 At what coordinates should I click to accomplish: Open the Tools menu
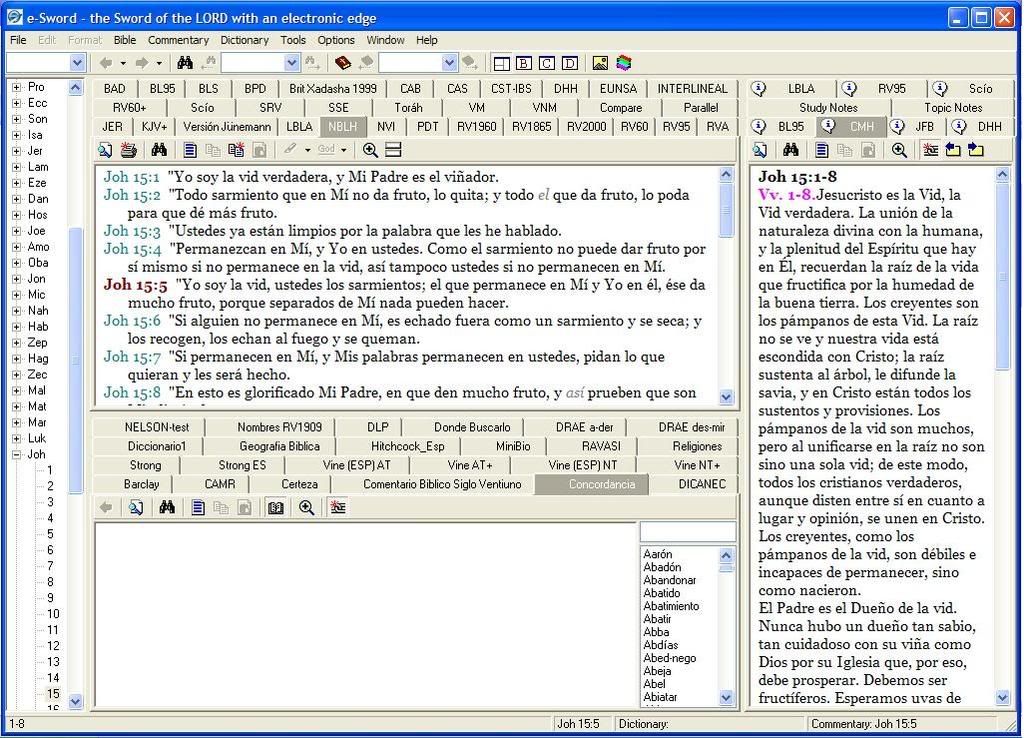tap(293, 40)
